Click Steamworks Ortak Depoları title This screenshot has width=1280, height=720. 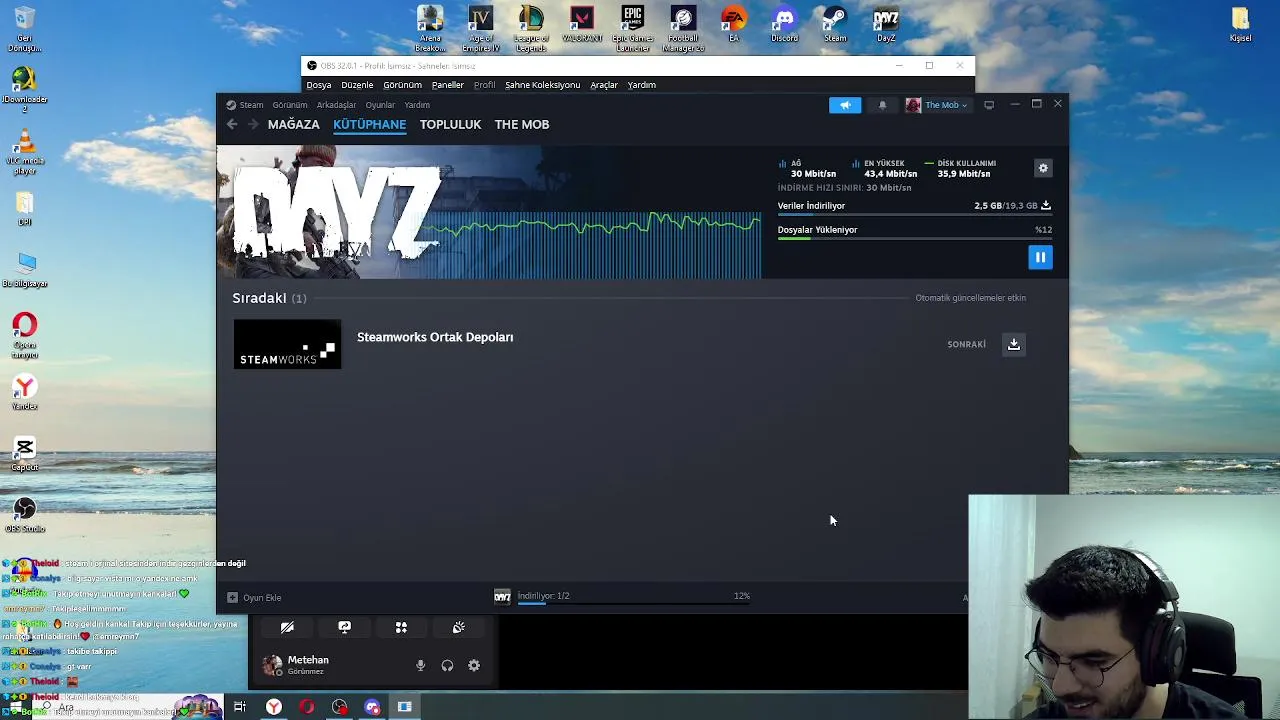(x=435, y=337)
